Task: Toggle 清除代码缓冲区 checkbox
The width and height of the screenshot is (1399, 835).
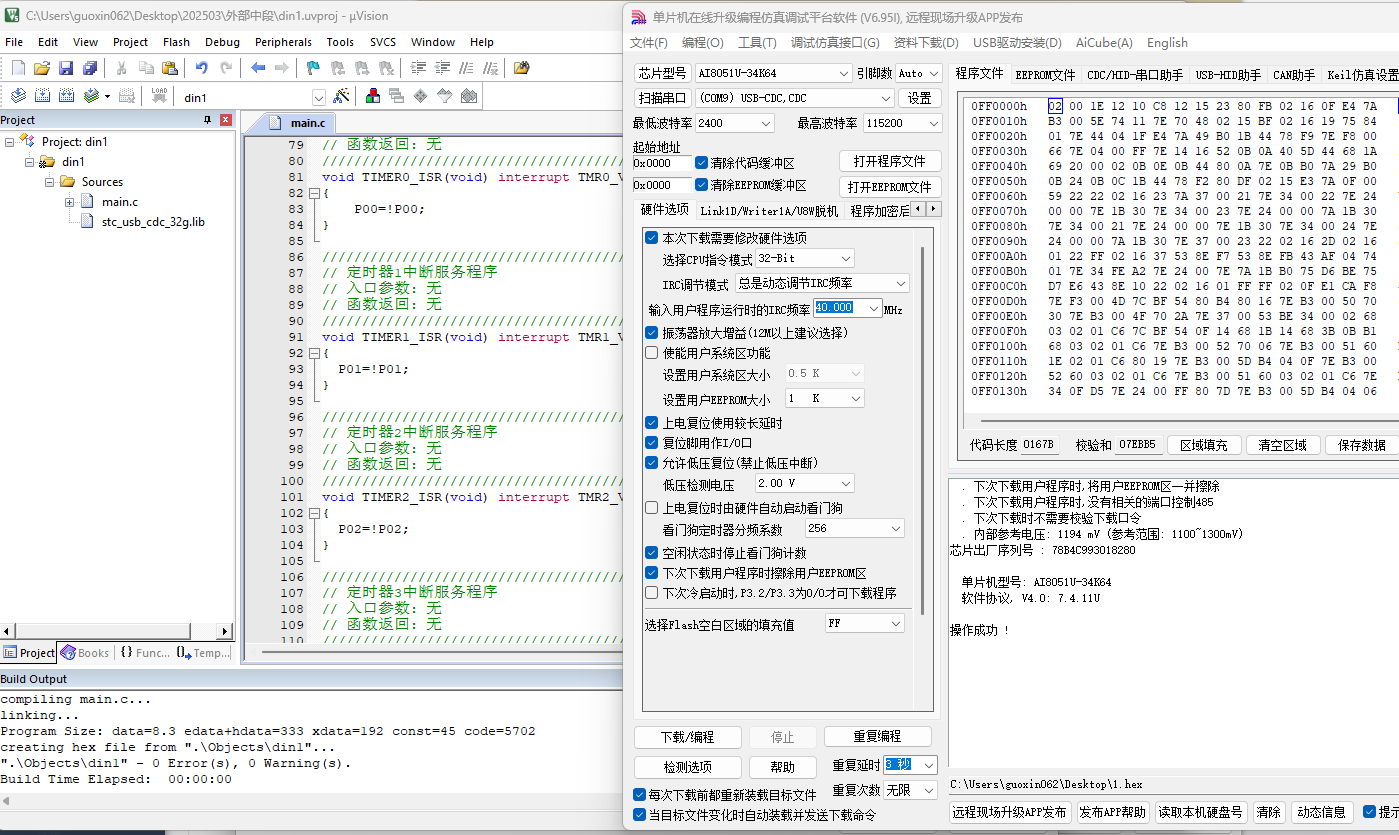Action: (702, 163)
